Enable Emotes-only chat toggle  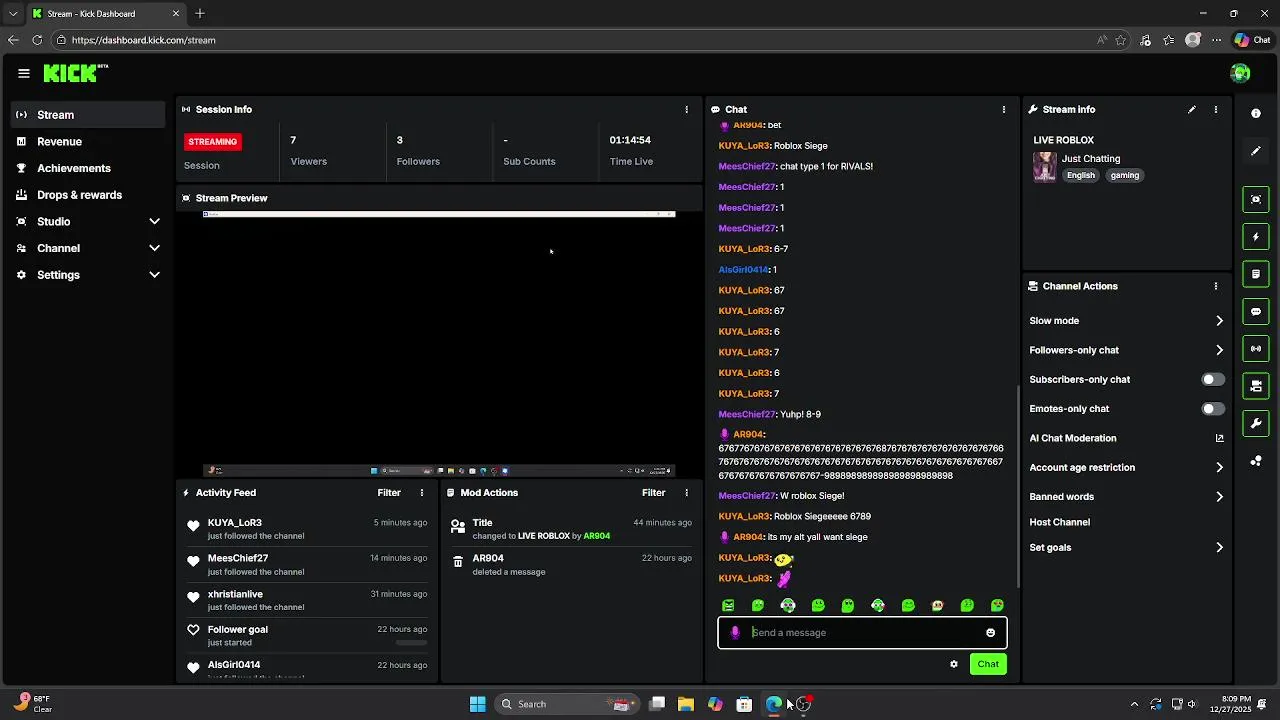pyautogui.click(x=1213, y=409)
